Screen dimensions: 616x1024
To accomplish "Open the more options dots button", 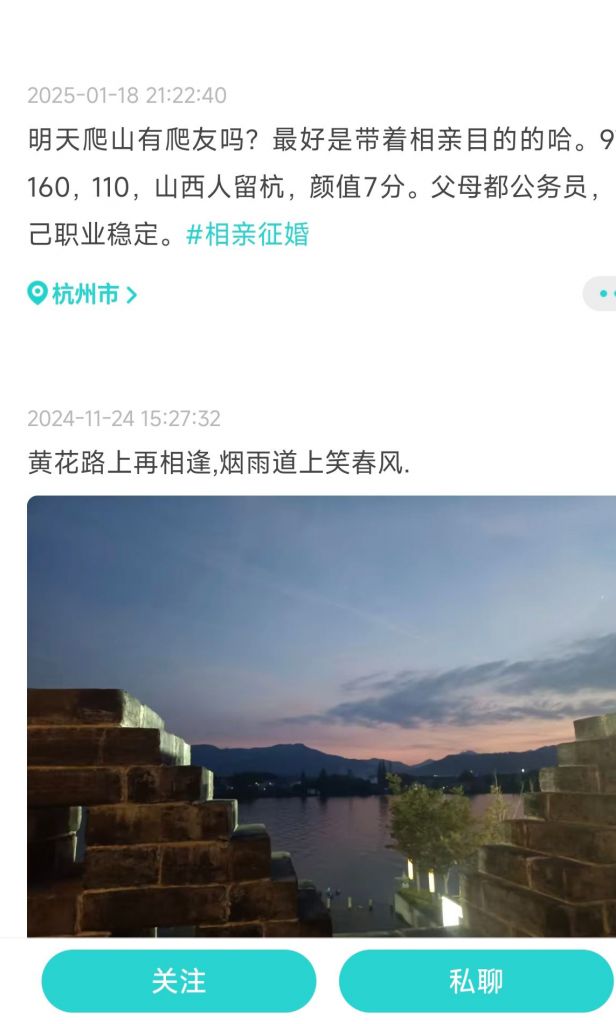I will (x=601, y=294).
